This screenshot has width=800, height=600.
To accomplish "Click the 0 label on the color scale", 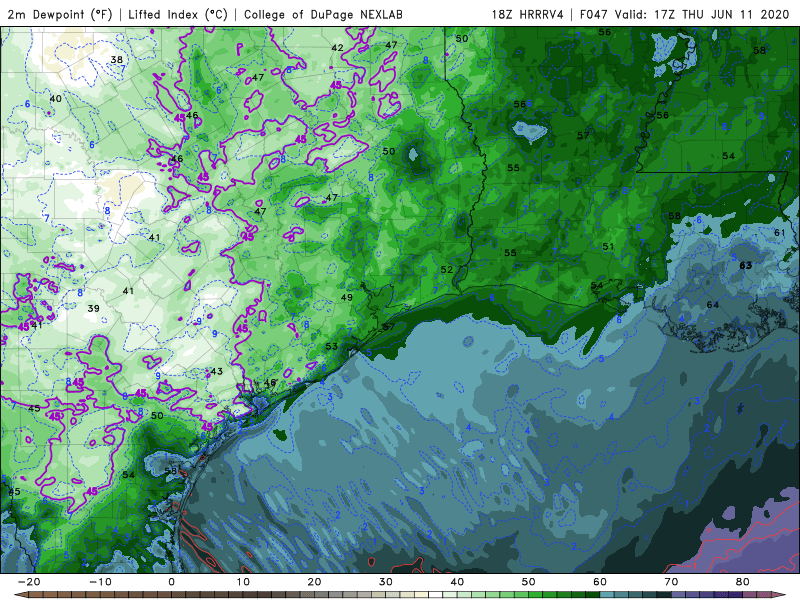I will pos(171,582).
